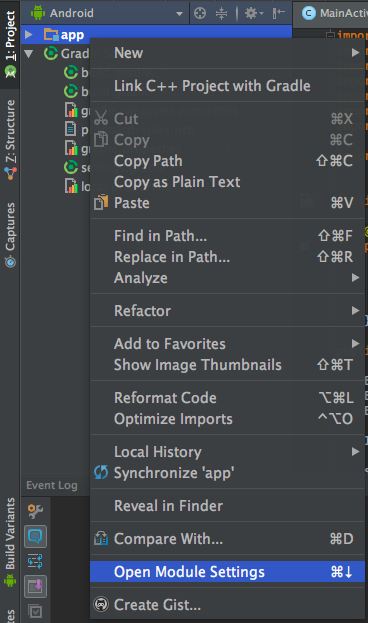Click the collapse all icon in project toolbar
Viewport: 368px width, 623px height.
coord(221,14)
